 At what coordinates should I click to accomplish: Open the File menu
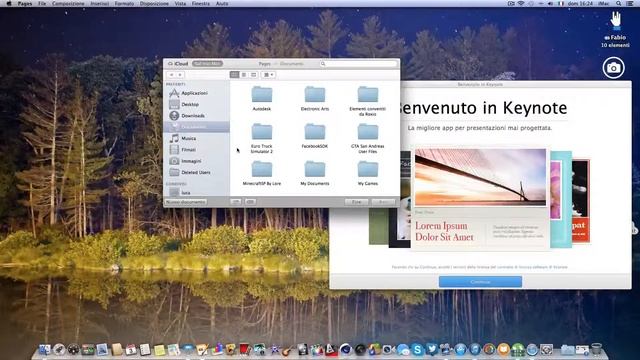tap(42, 3)
